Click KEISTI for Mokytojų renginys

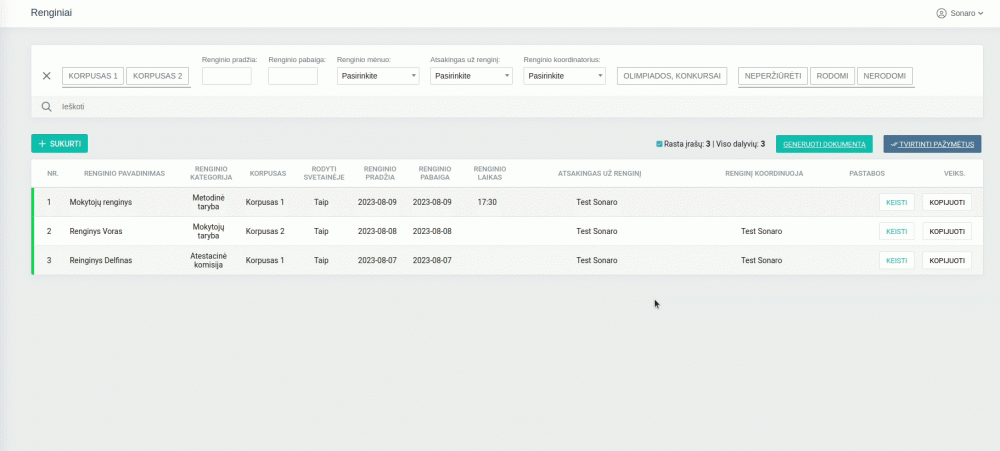(896, 202)
